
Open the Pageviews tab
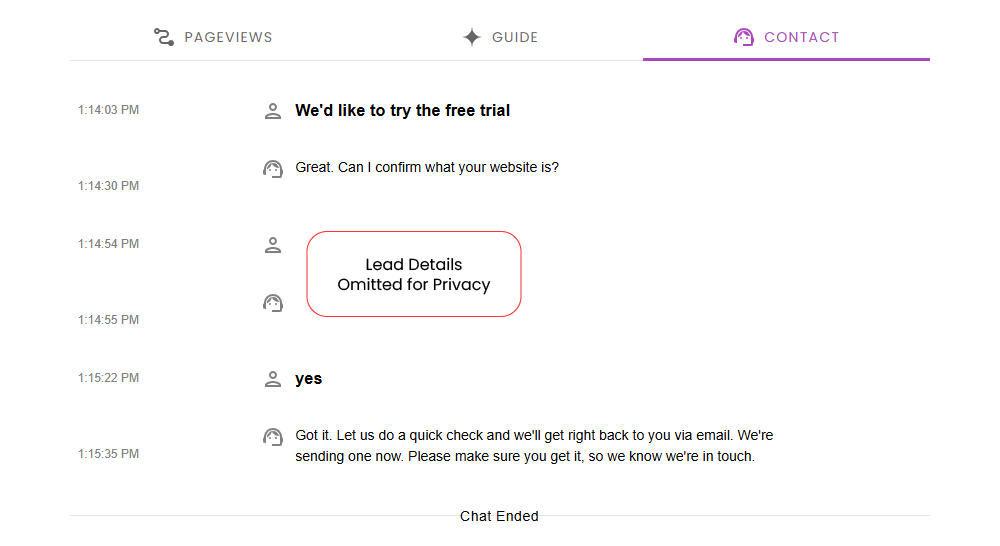pos(213,37)
